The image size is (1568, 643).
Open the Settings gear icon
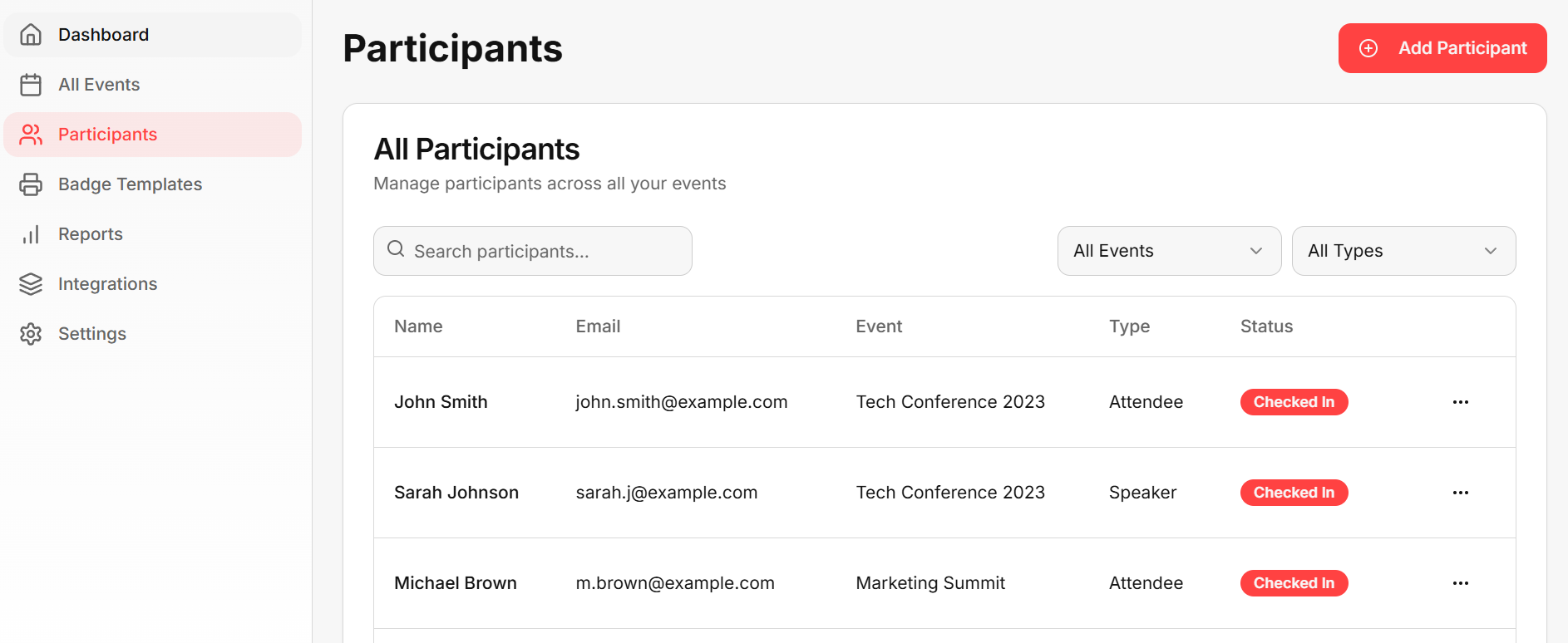point(31,334)
